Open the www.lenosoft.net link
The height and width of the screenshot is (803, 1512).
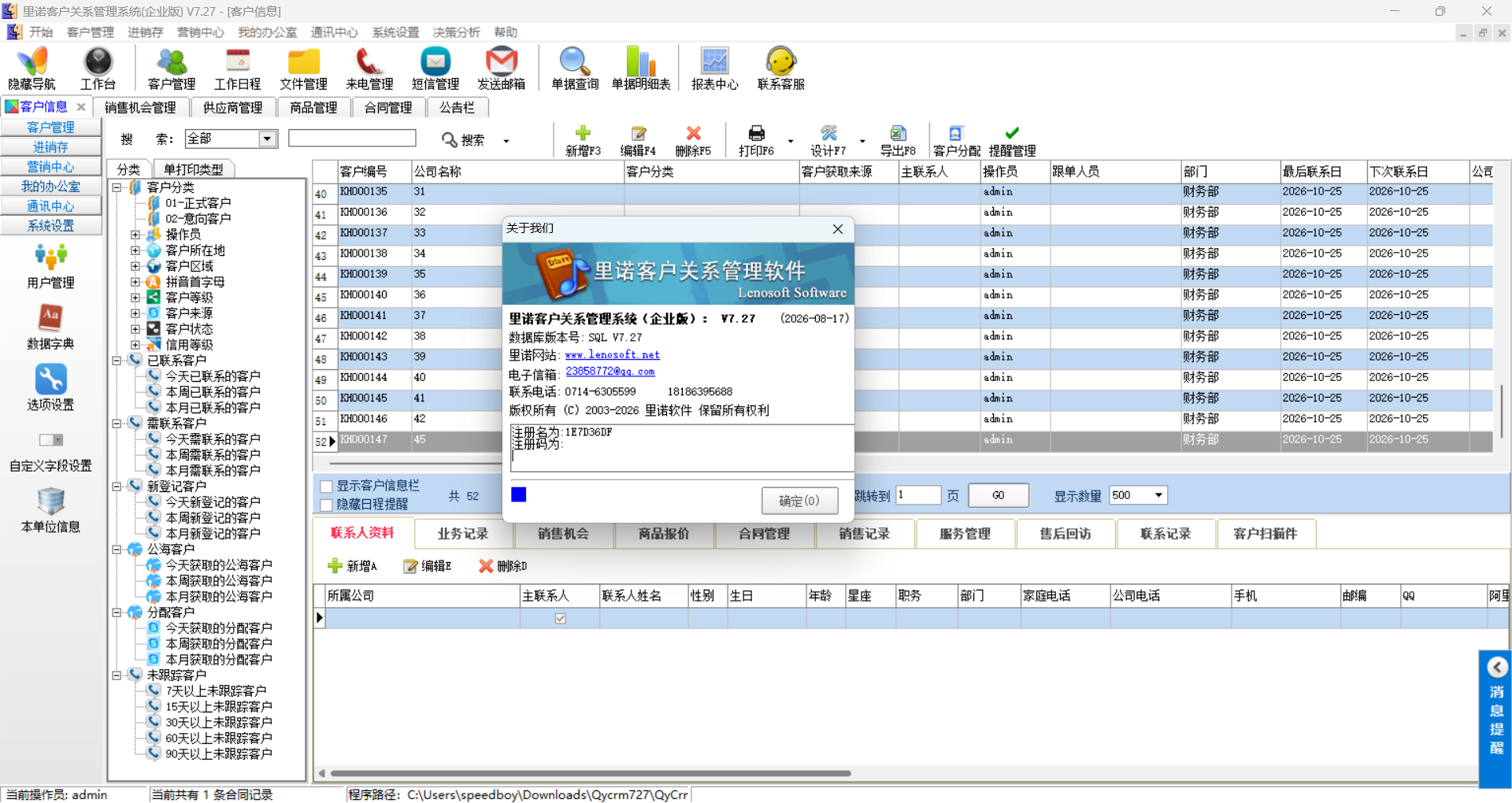pos(612,355)
